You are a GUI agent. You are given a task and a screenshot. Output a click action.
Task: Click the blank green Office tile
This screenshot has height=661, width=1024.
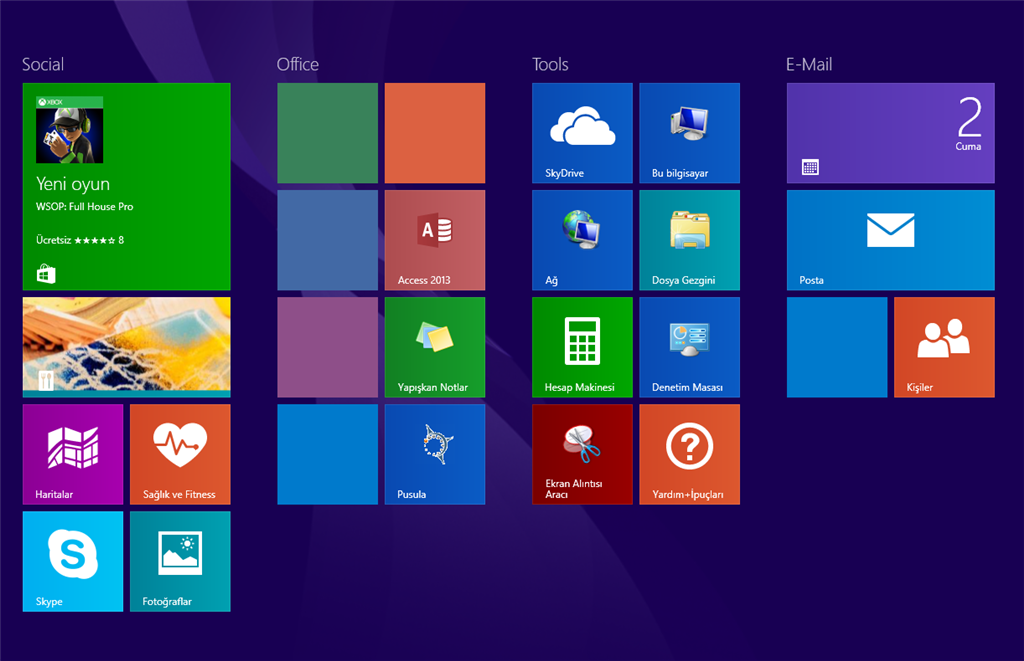(x=327, y=133)
